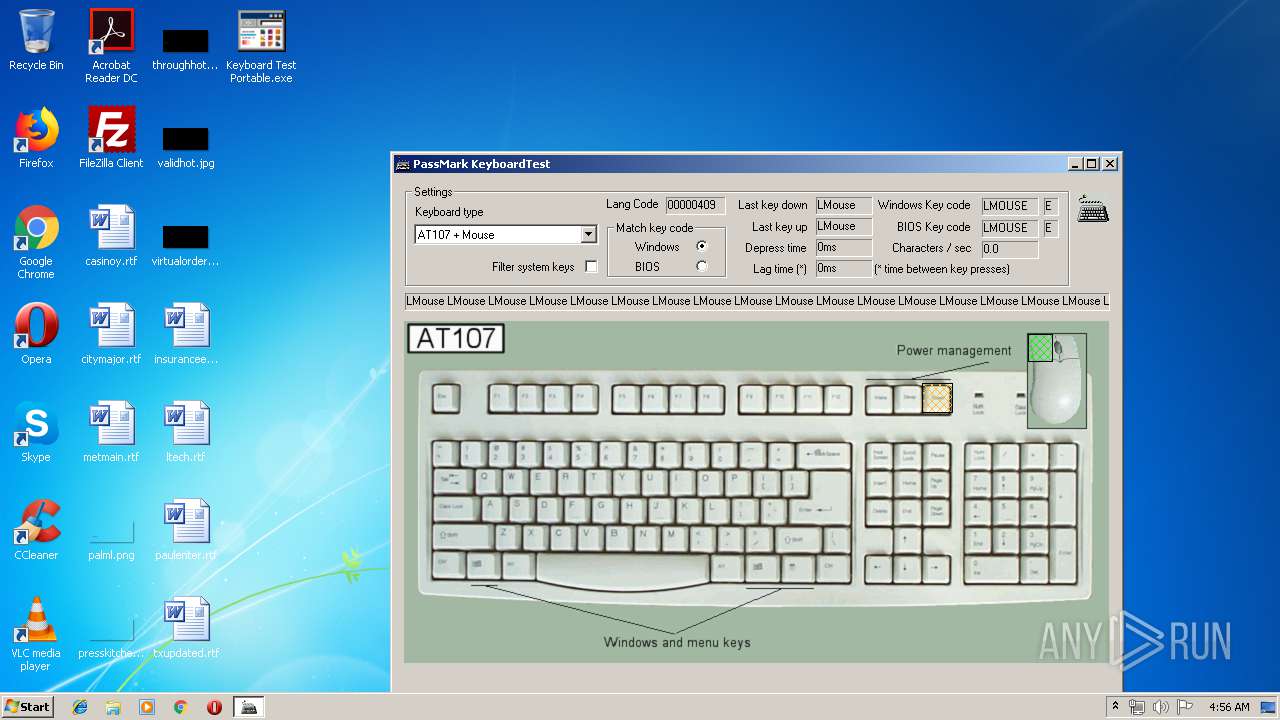The image size is (1280, 720).
Task: Click the Depress time field
Action: (x=843, y=248)
